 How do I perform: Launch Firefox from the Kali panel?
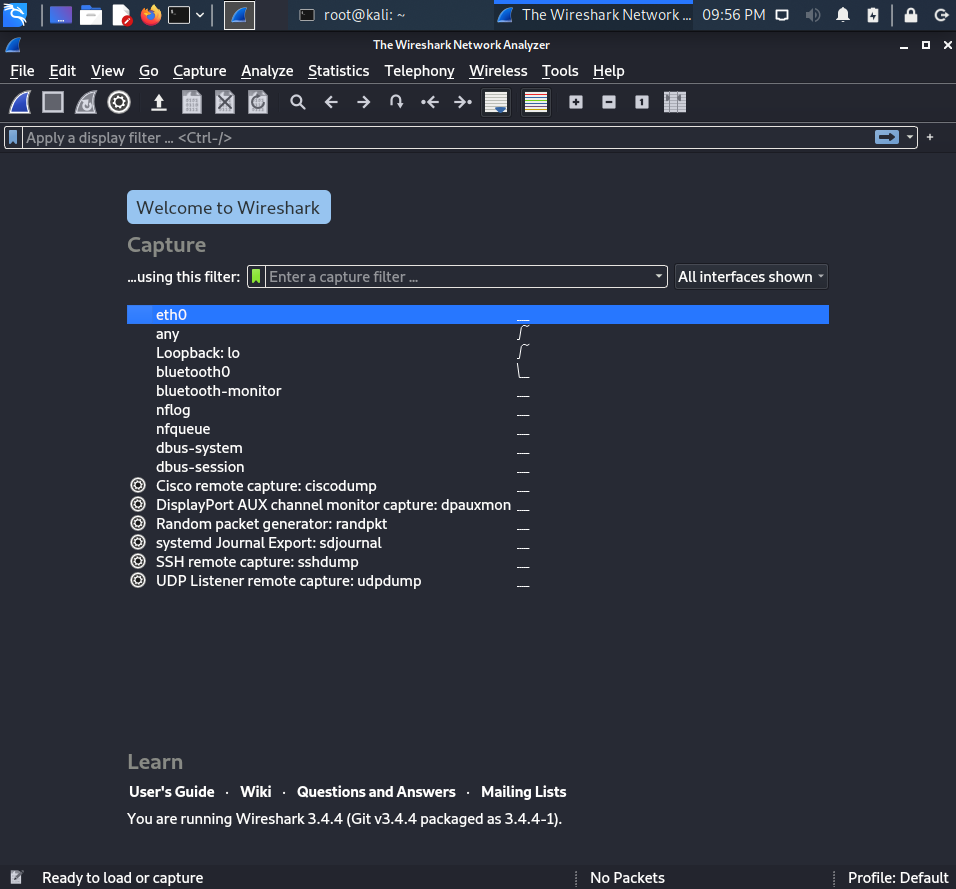151,15
